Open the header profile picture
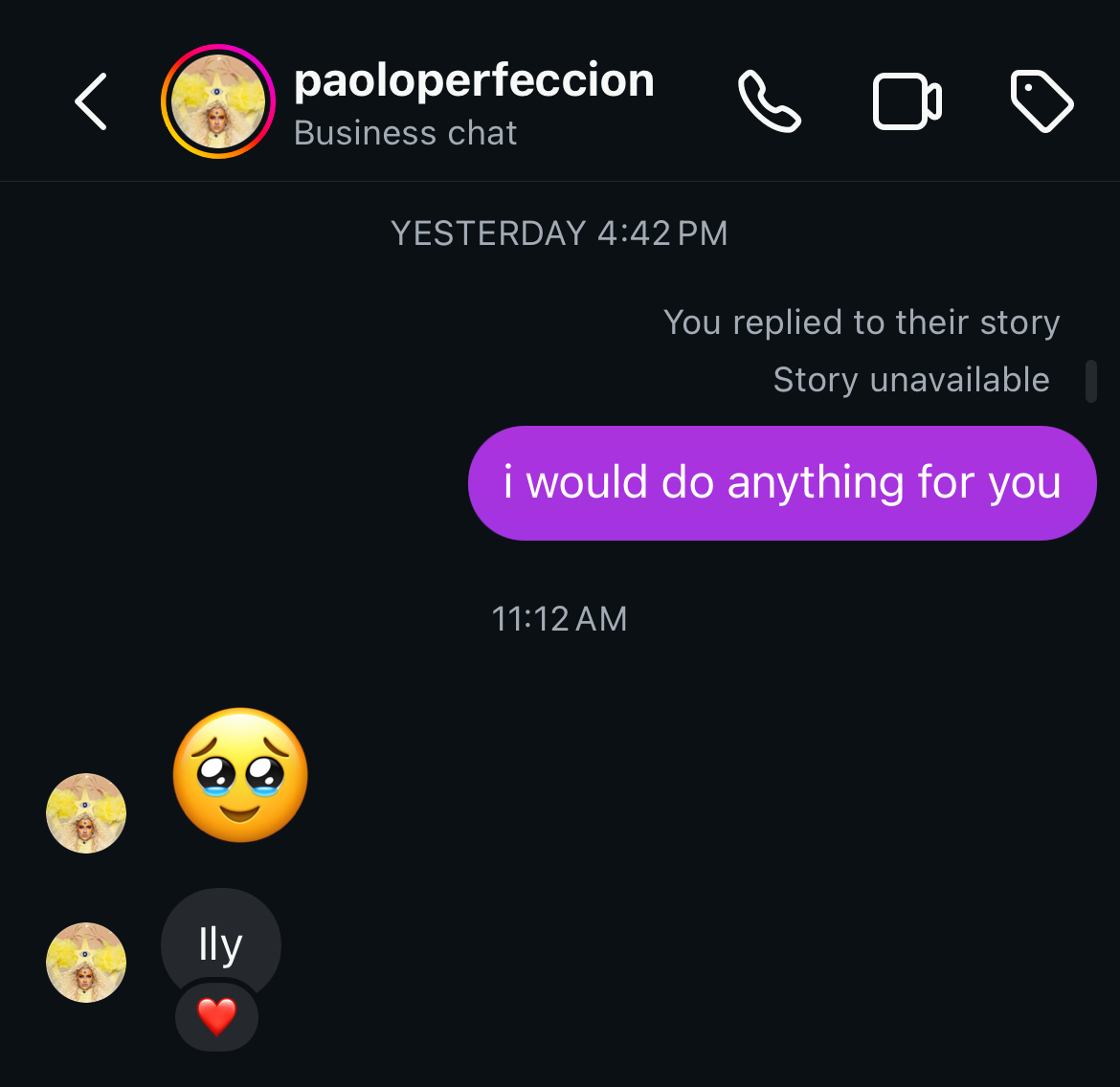1120x1087 pixels. pos(218,101)
